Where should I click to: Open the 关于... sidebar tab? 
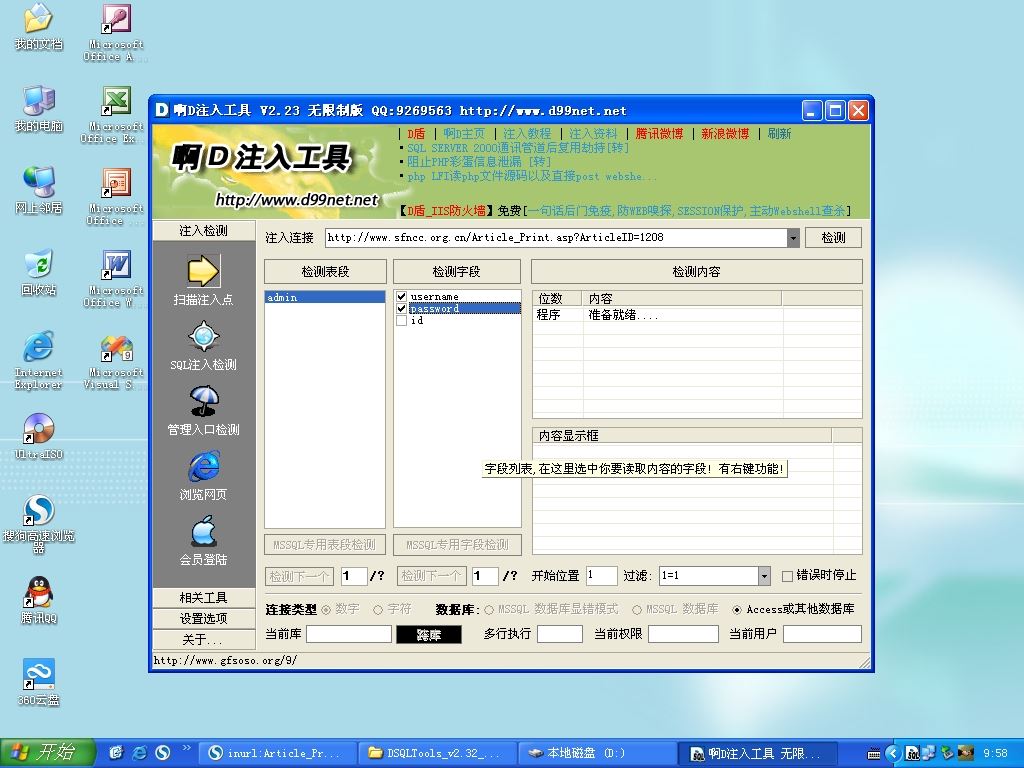click(203, 639)
